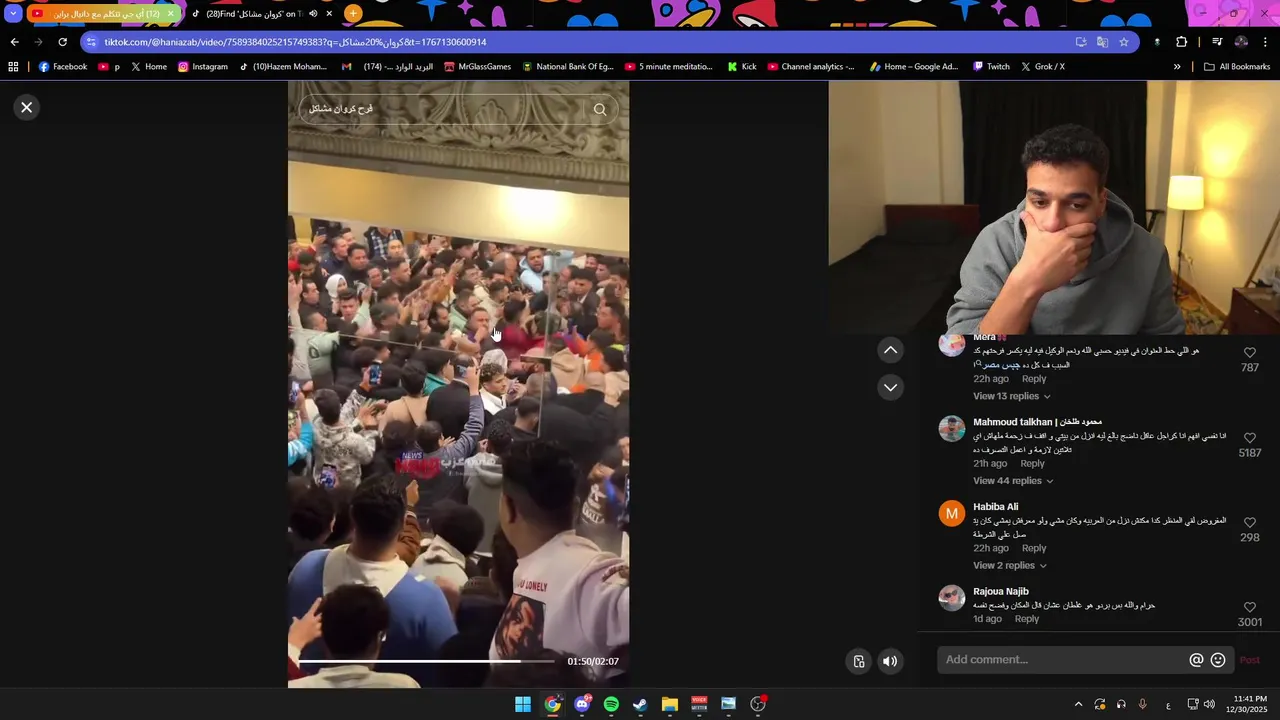The image size is (1280, 720).
Task: Open the emoji picker in comment box
Action: (1218, 660)
